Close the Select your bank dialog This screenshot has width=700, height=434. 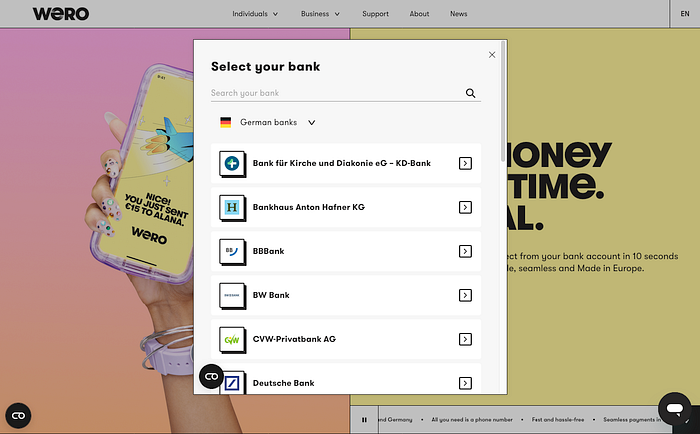[x=492, y=54]
